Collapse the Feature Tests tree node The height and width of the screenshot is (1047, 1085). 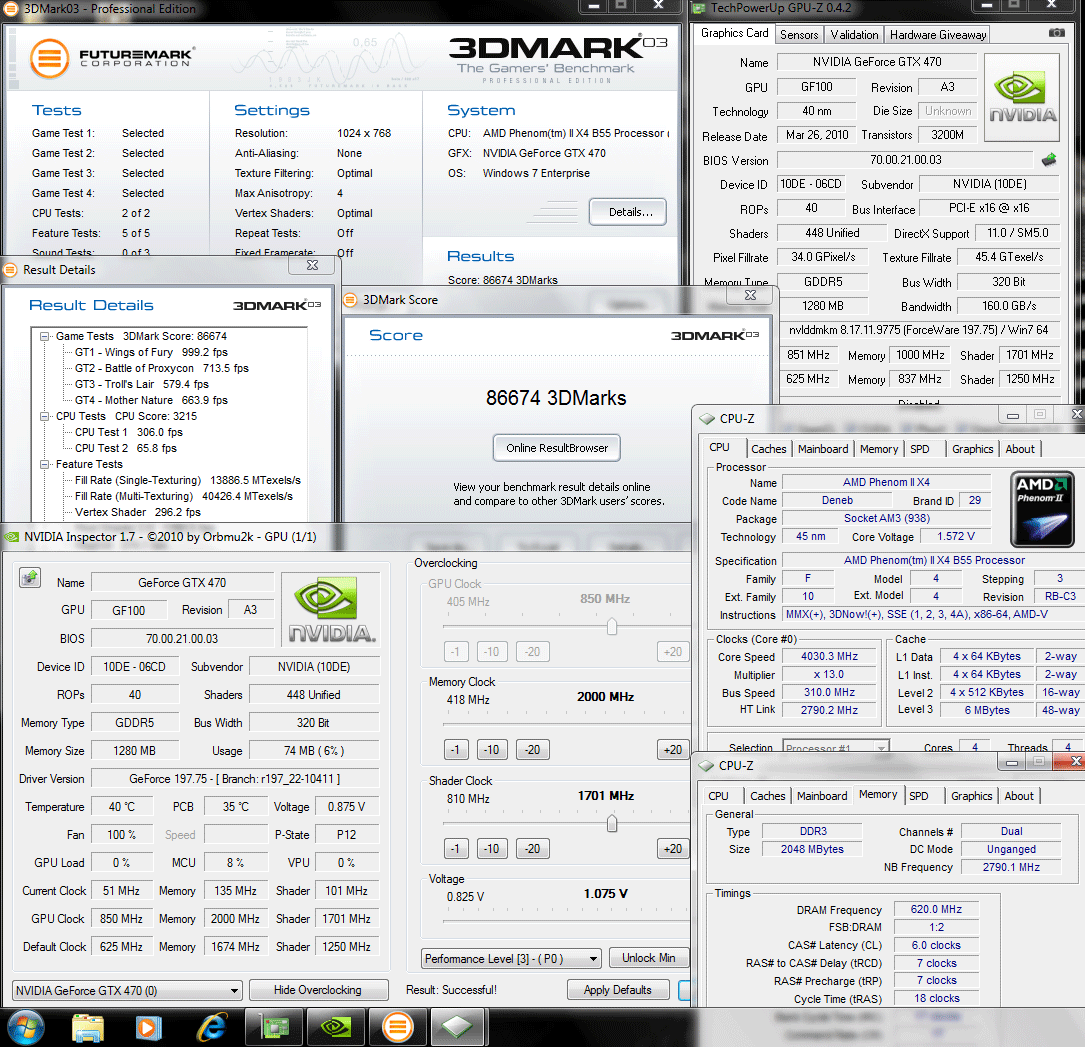tap(44, 464)
